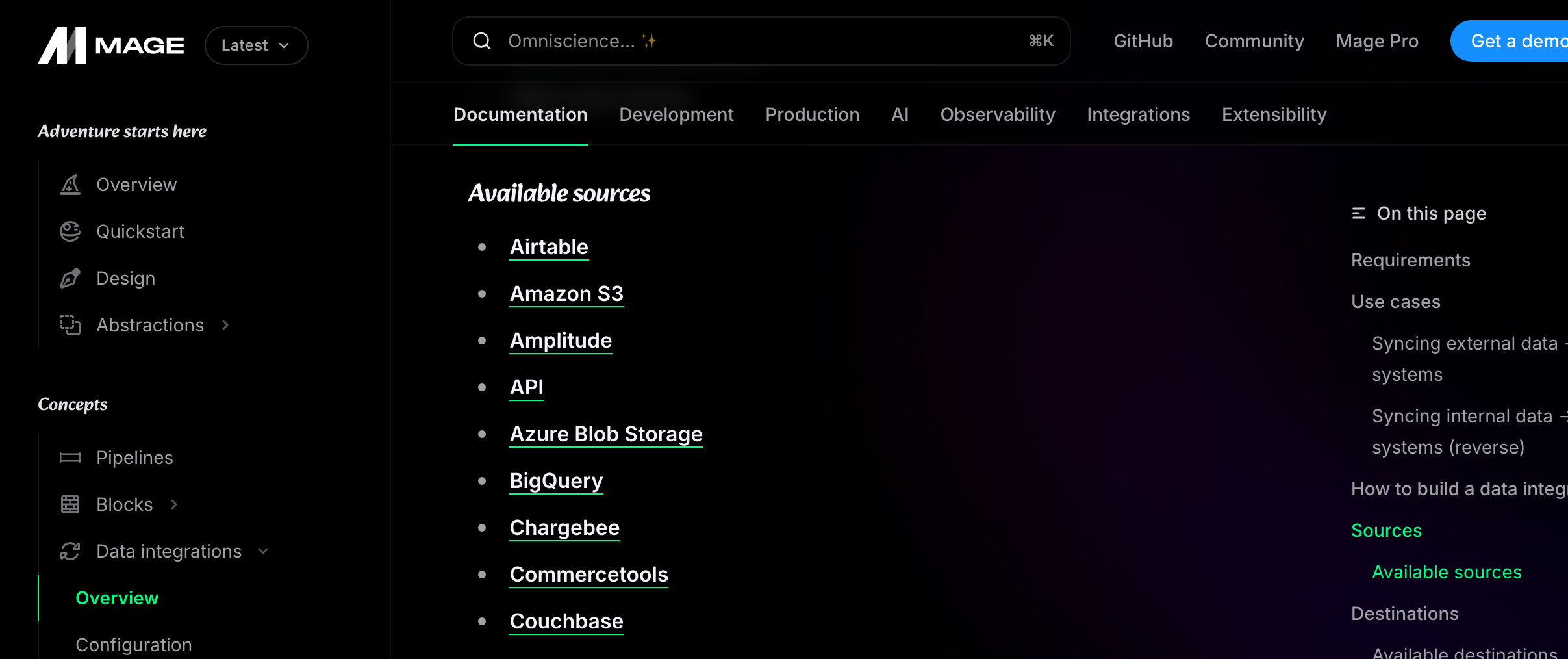Open Data integrations in the sidebar
Screen dimensions: 1568x659
click(x=169, y=551)
